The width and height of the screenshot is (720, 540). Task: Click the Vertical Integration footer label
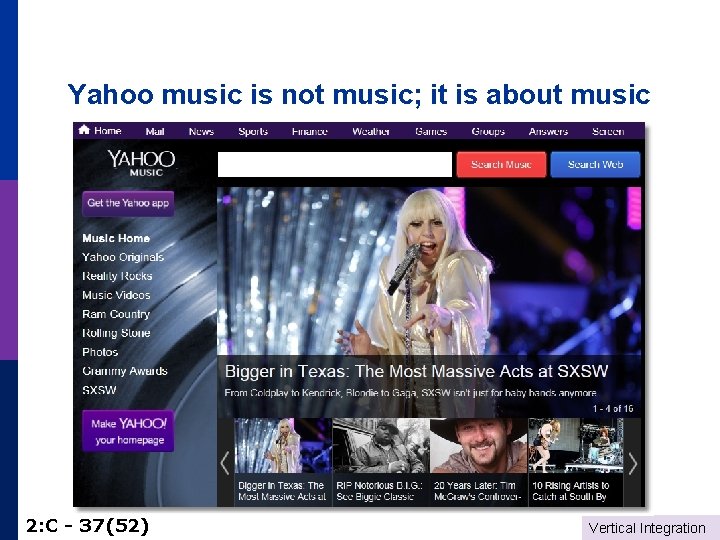pos(647,528)
